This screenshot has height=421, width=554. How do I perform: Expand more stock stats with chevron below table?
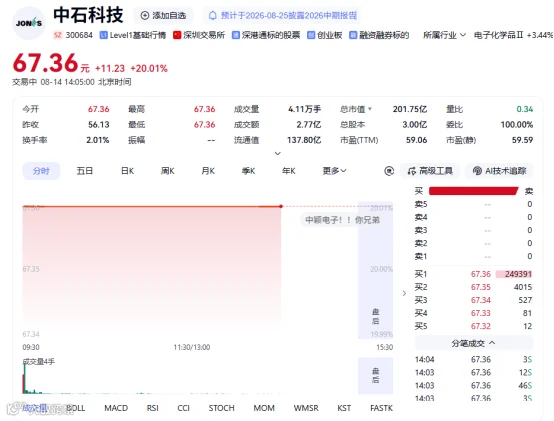278,153
